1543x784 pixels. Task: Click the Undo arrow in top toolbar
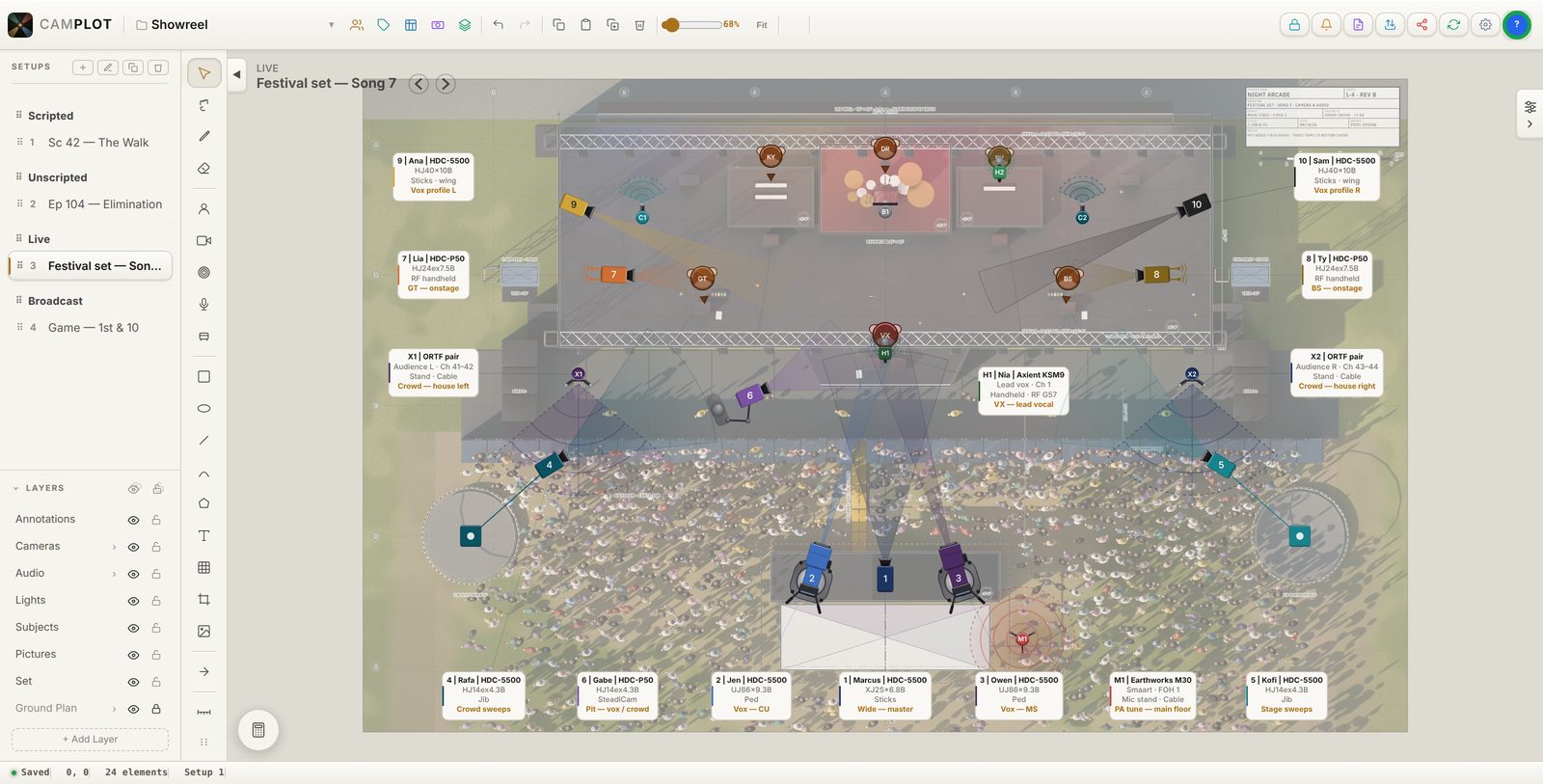coord(498,25)
